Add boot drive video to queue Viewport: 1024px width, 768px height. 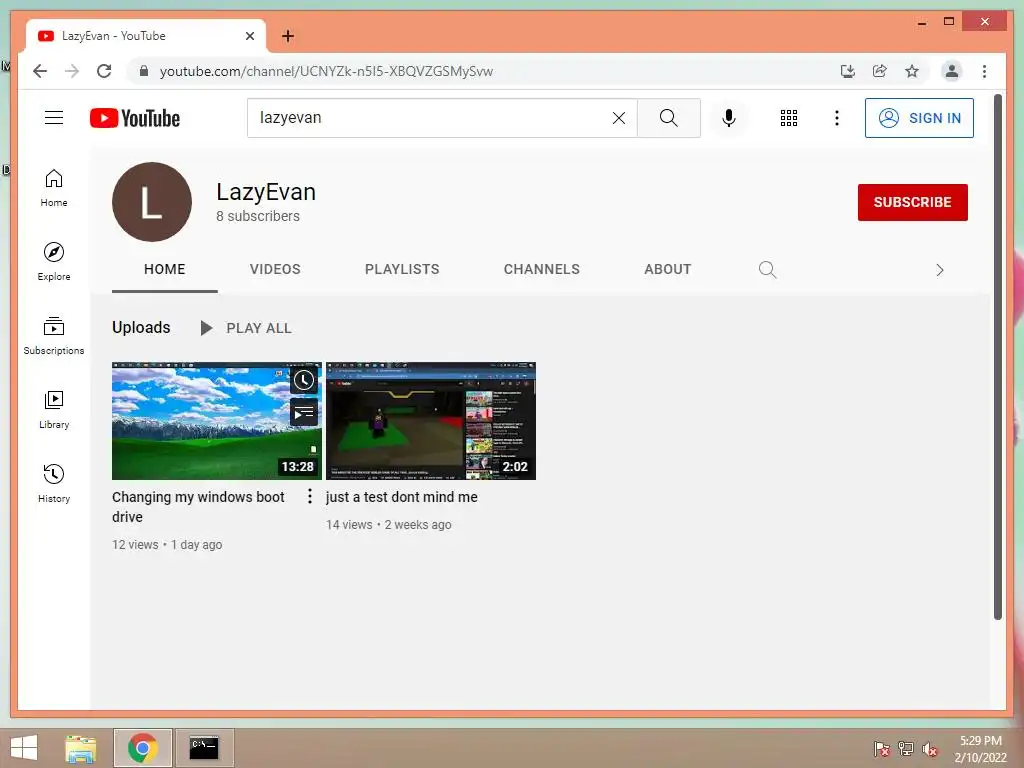coord(304,413)
